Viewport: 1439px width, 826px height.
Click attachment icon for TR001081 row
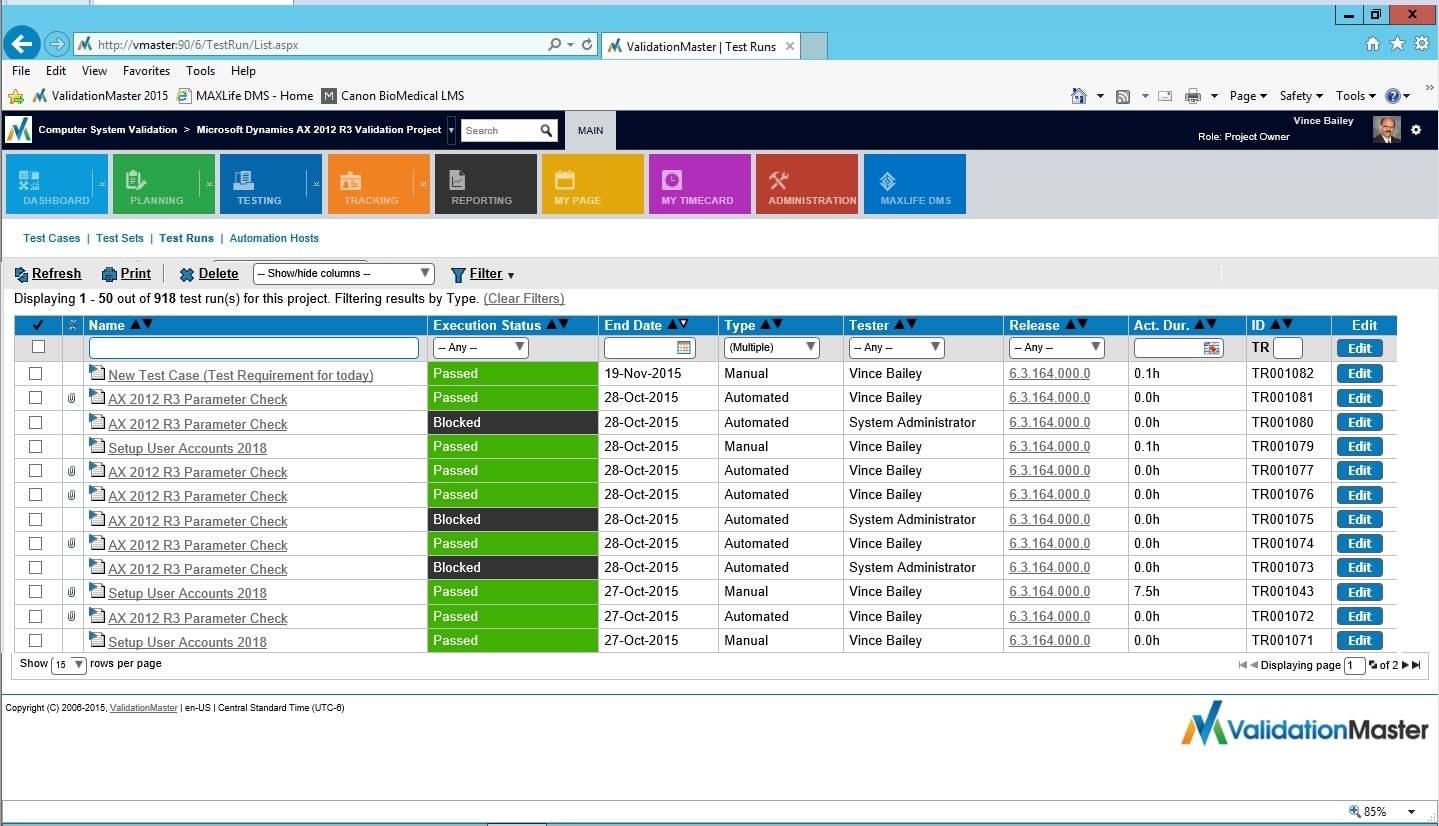pos(72,398)
